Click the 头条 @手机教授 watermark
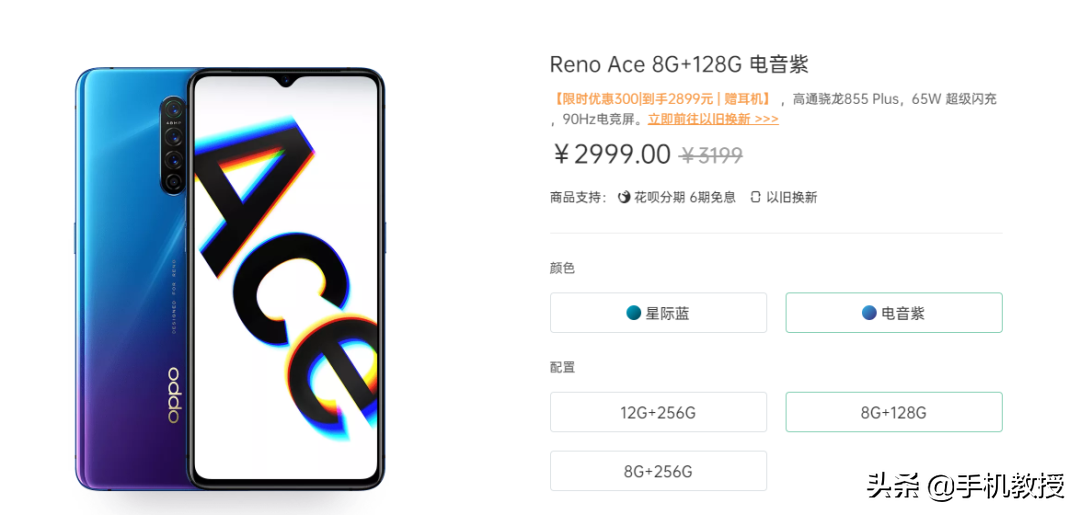Viewport: 1080px width, 515px height. pyautogui.click(x=966, y=487)
